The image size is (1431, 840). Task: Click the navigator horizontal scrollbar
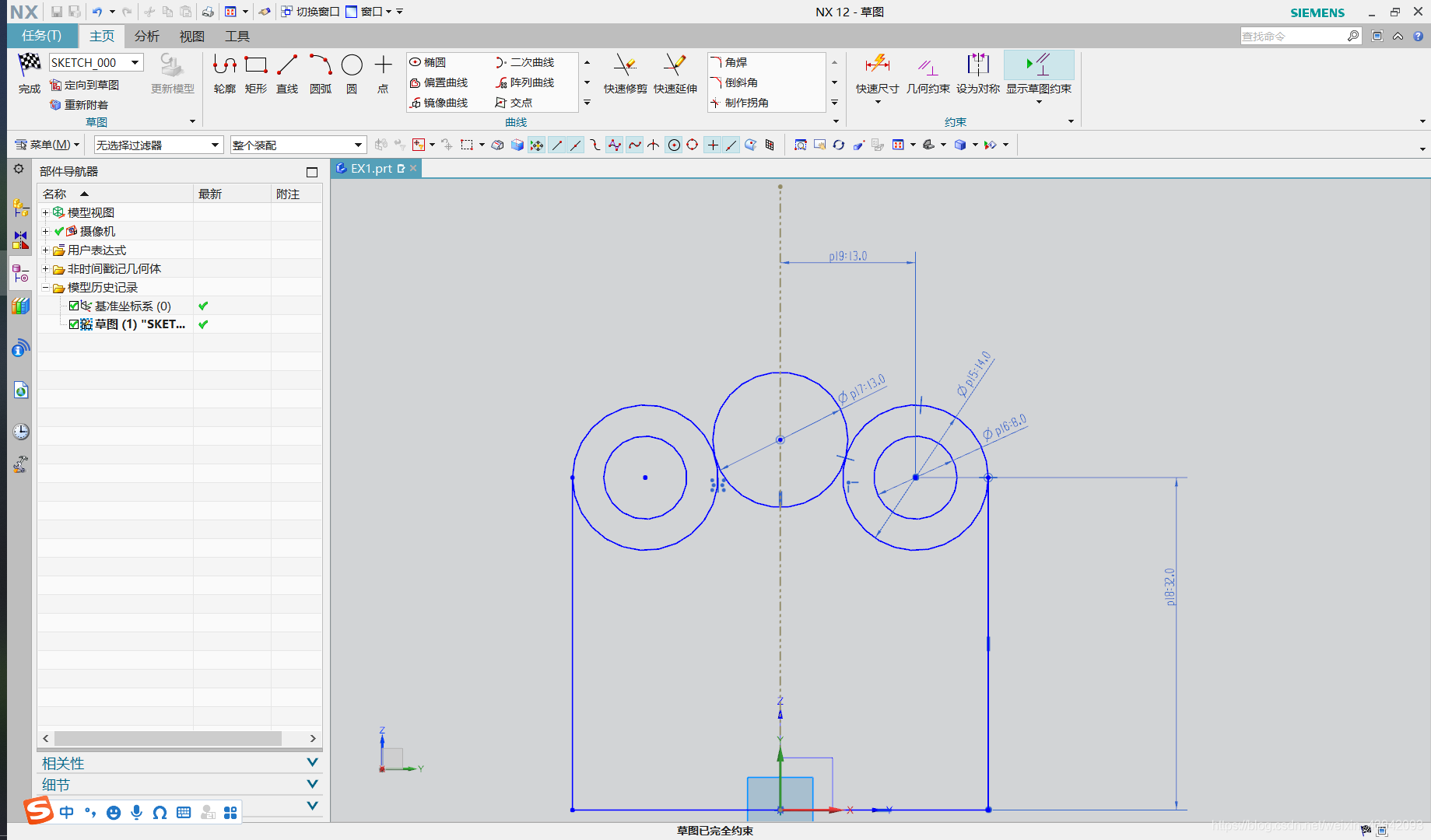pos(167,738)
